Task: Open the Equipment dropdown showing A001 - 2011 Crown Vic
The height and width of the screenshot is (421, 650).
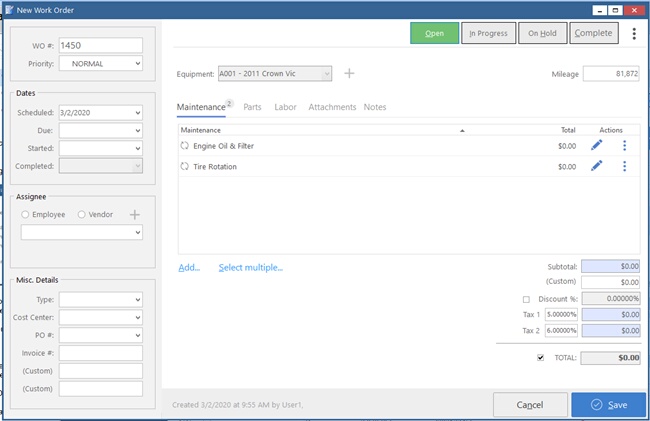Action: 327,74
